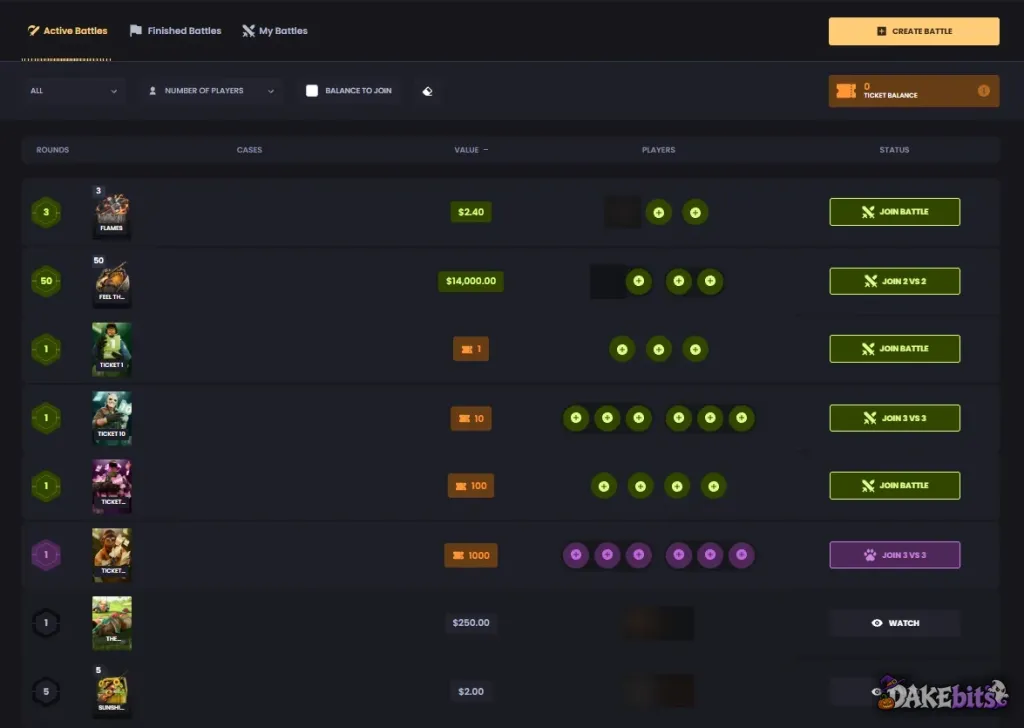Click middle plus slot in $14,000 battle
The image size is (1024, 728).
pyautogui.click(x=679, y=281)
